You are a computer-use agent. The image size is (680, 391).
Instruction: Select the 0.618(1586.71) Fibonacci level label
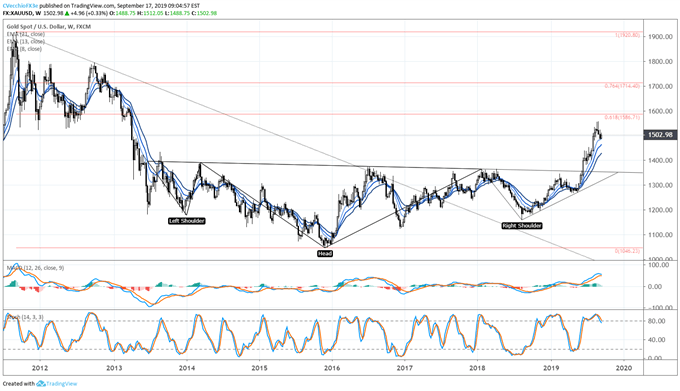point(622,117)
